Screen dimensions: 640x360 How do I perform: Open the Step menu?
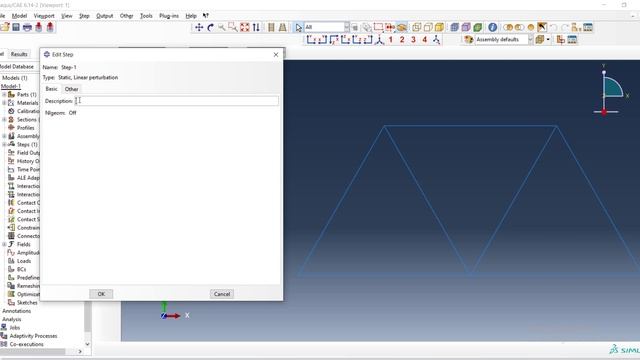[x=84, y=16]
